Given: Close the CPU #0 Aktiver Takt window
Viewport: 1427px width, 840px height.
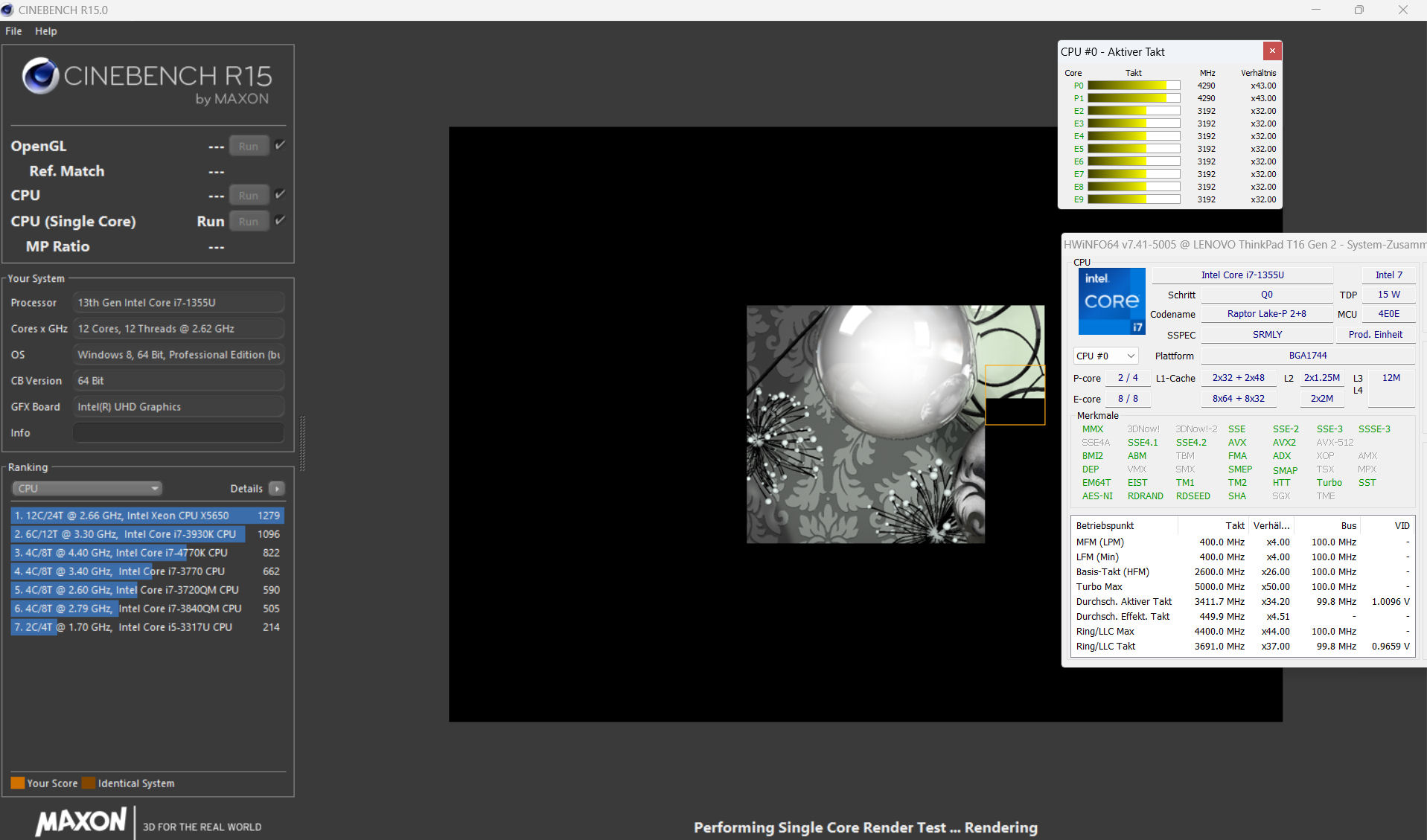Looking at the screenshot, I should click(x=1272, y=51).
